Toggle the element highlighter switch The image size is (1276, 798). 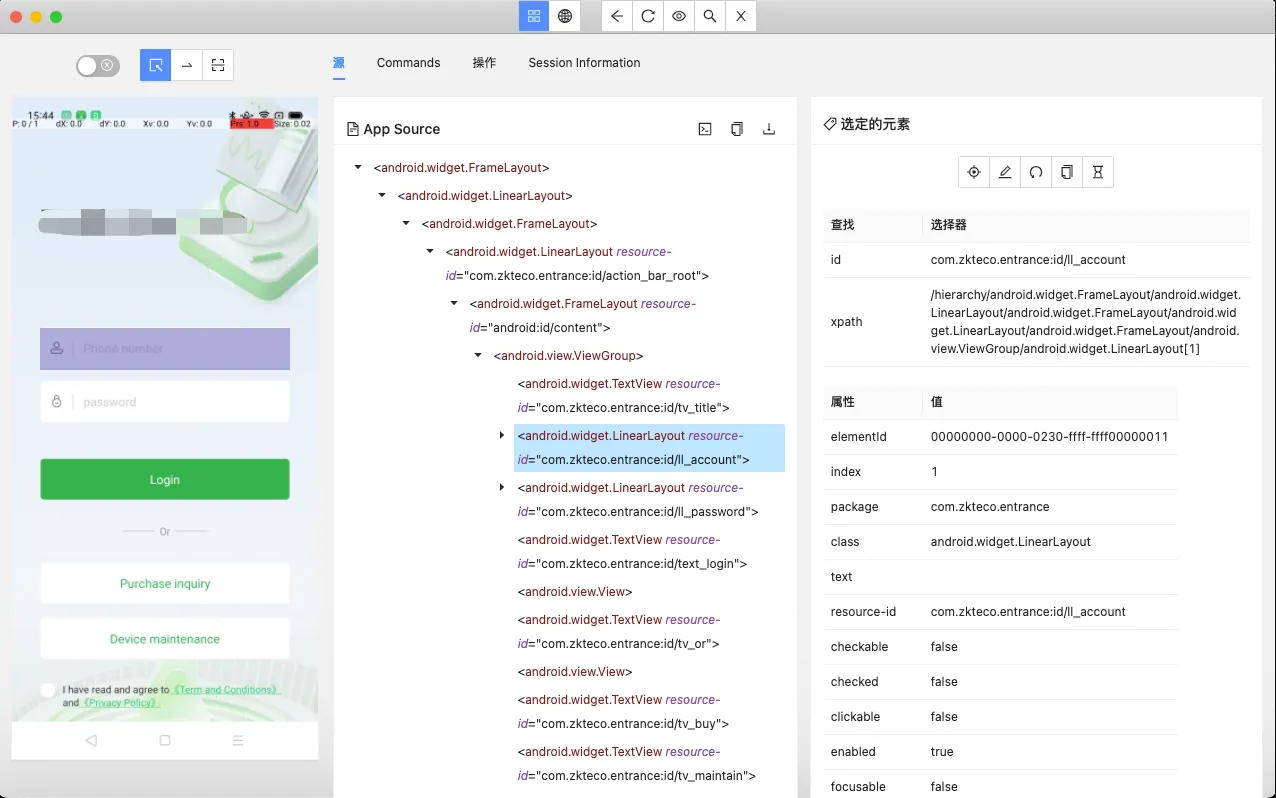(x=98, y=66)
